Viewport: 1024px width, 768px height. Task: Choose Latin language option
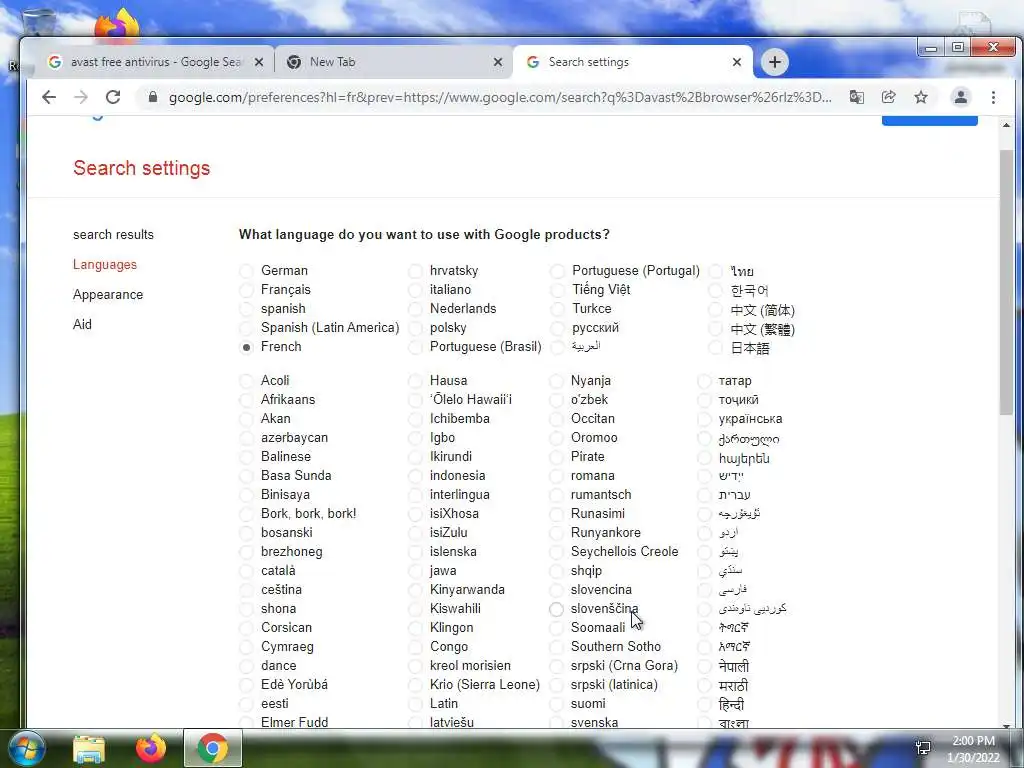[415, 704]
